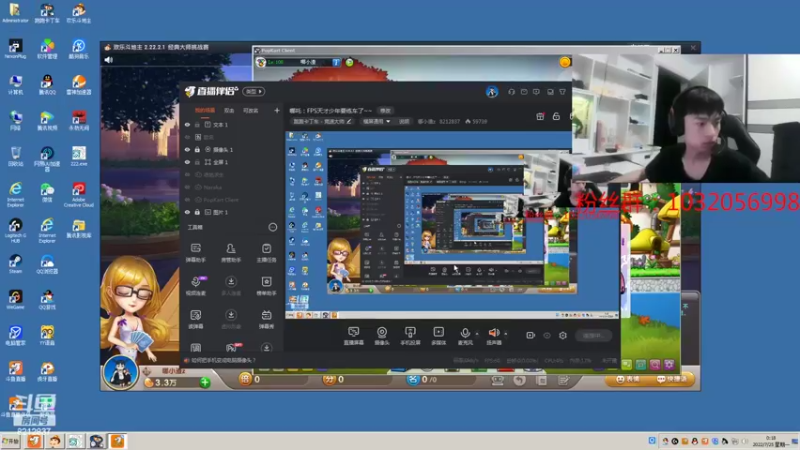This screenshot has width=800, height=450.
Task: Open the PK tool in toolbox
Action: point(232,347)
